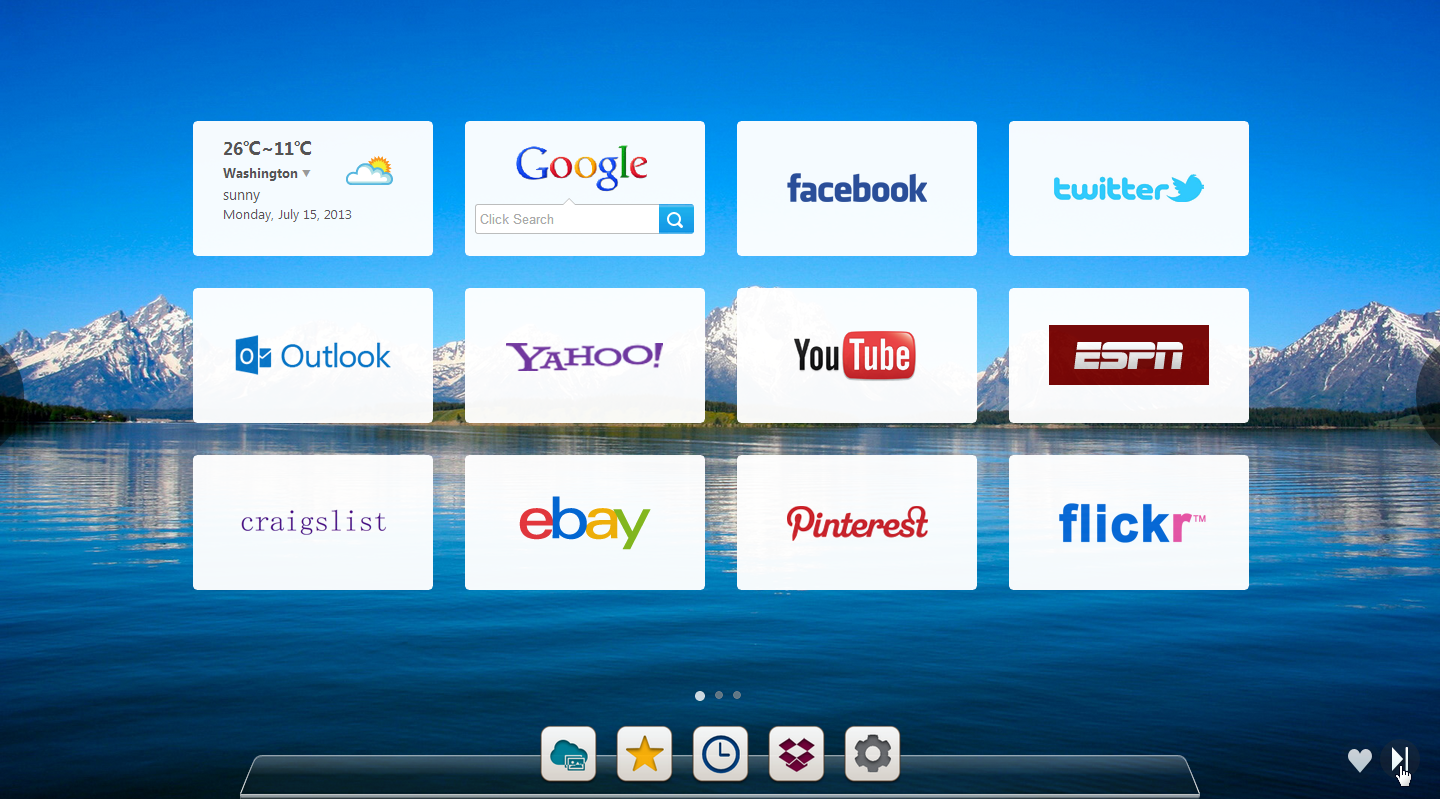1440x799 pixels.
Task: Open the Dropbox dock icon
Action: pos(796,754)
